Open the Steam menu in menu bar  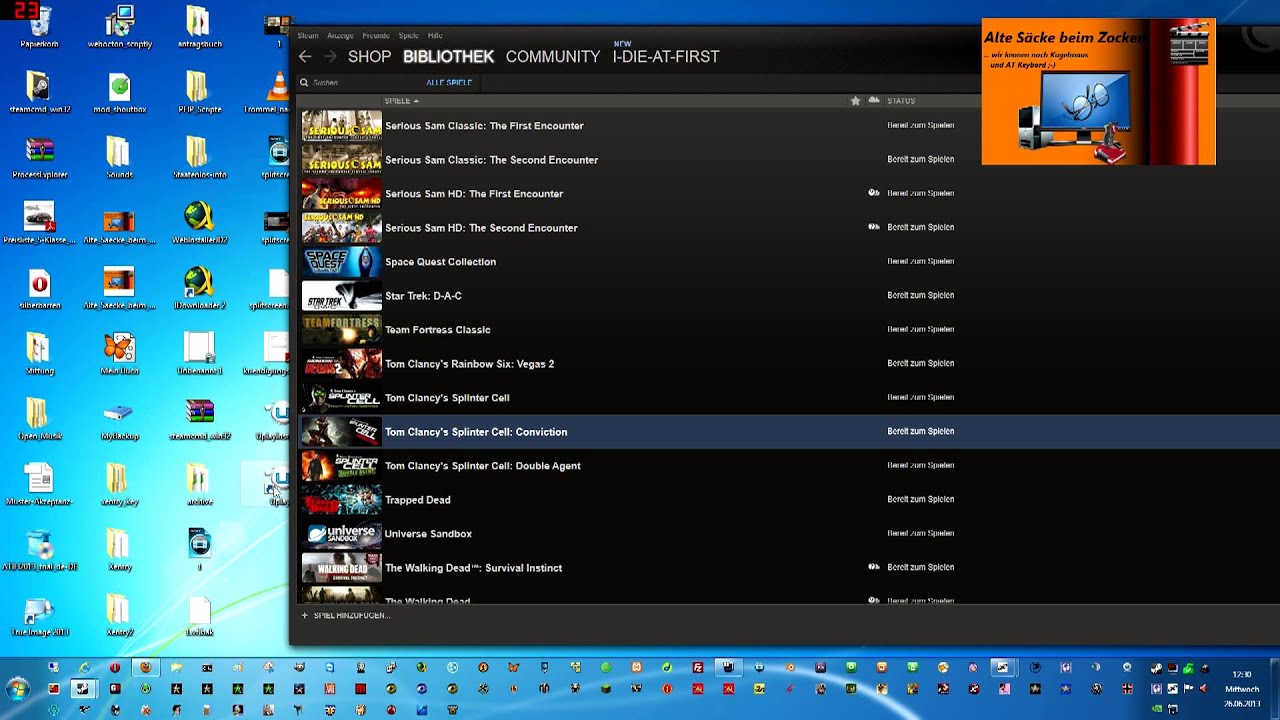[308, 35]
